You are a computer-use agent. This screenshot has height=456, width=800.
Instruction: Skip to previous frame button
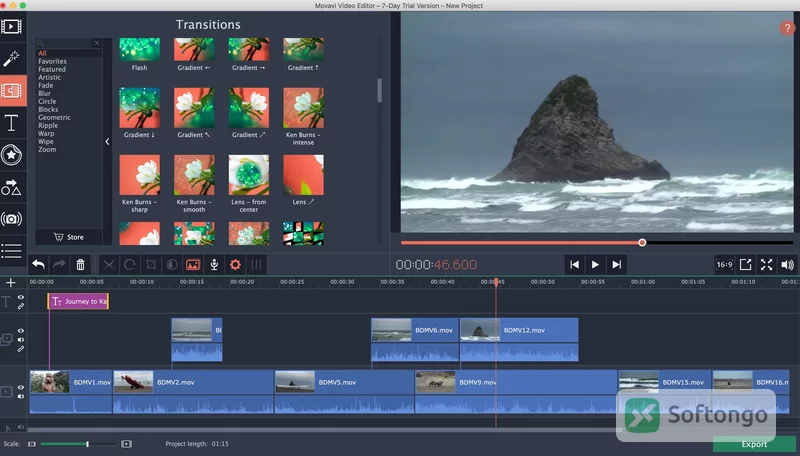[574, 264]
